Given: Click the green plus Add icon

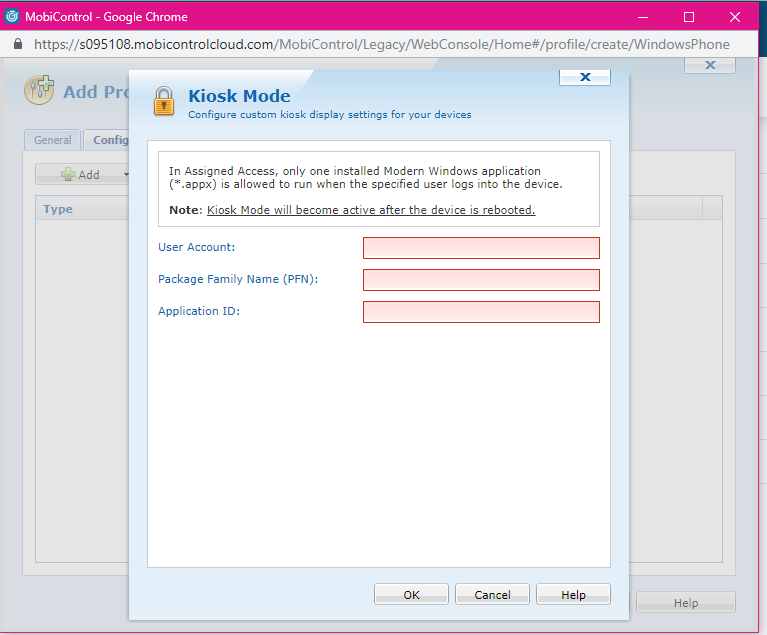Looking at the screenshot, I should pyautogui.click(x=68, y=174).
